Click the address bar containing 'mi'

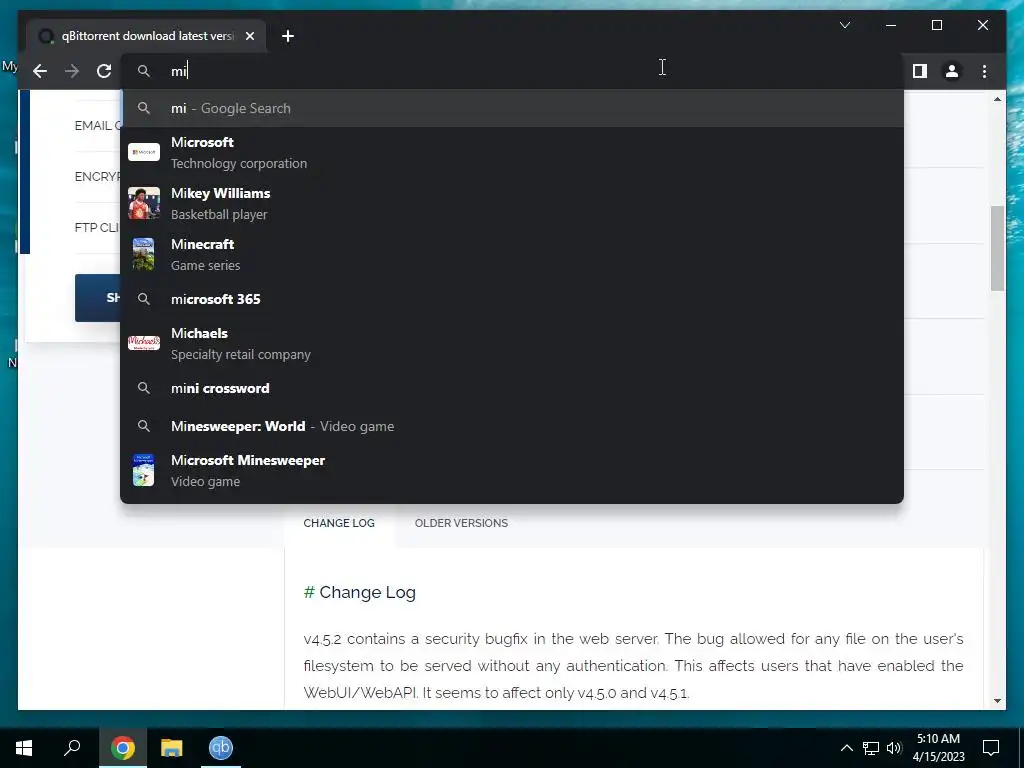click(512, 71)
